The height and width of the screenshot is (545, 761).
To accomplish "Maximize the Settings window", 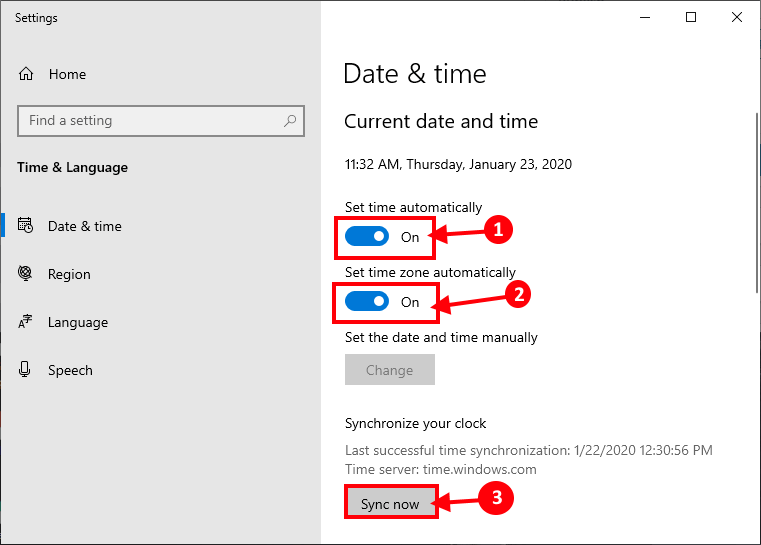I will (691, 17).
